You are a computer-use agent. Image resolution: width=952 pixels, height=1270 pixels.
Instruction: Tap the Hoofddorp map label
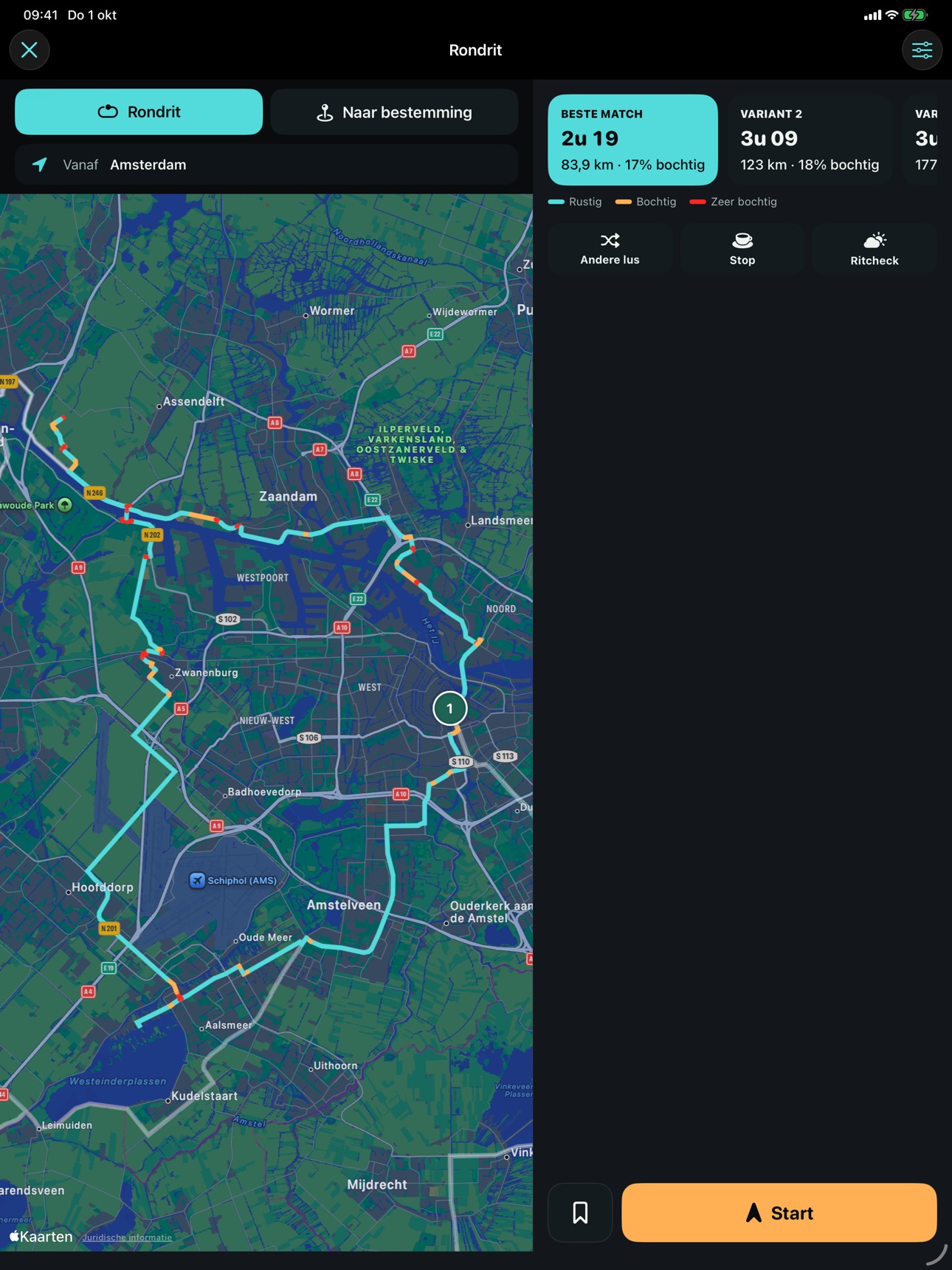[103, 887]
